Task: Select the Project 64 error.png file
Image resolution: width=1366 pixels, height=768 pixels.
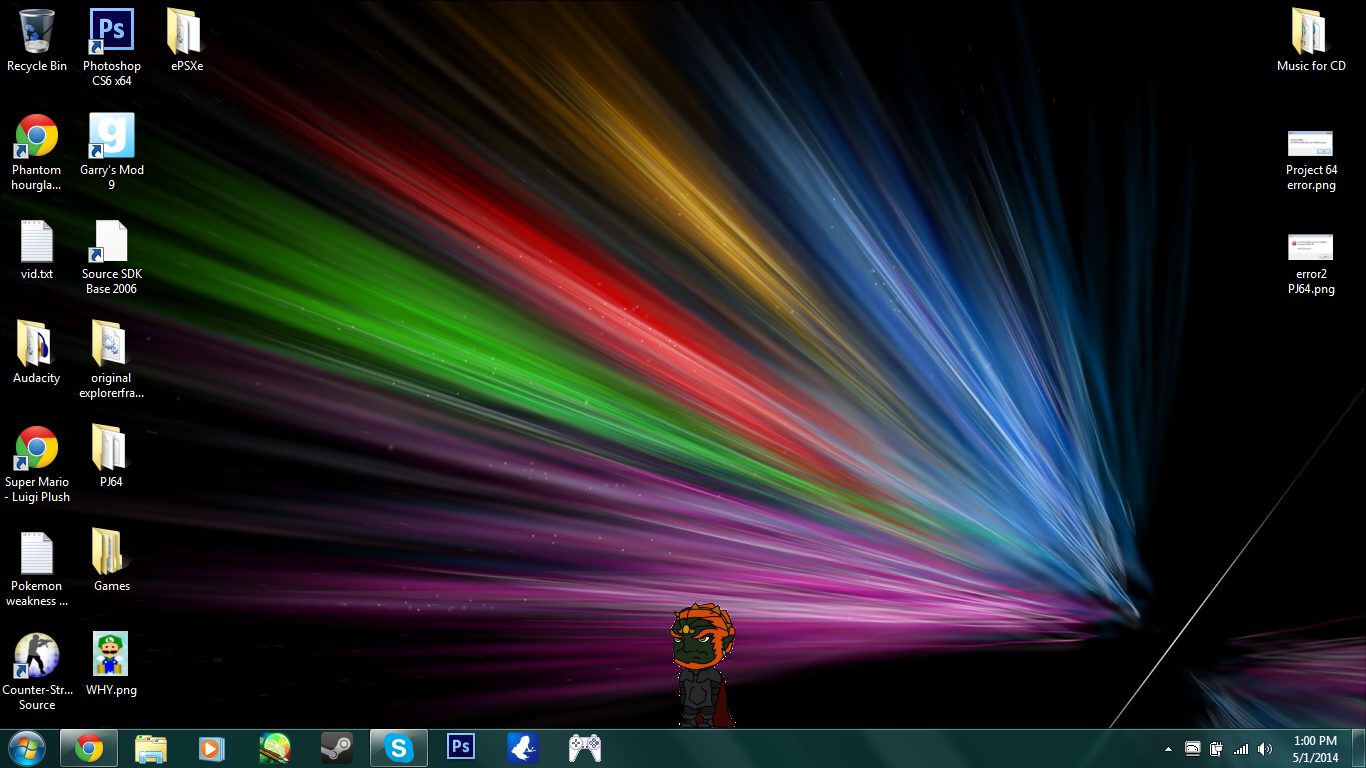Action: (x=1311, y=160)
